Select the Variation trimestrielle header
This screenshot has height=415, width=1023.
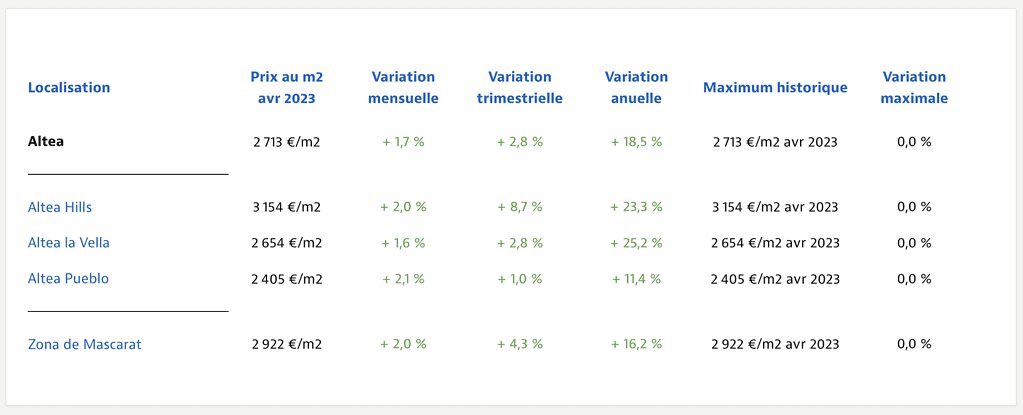pos(520,88)
